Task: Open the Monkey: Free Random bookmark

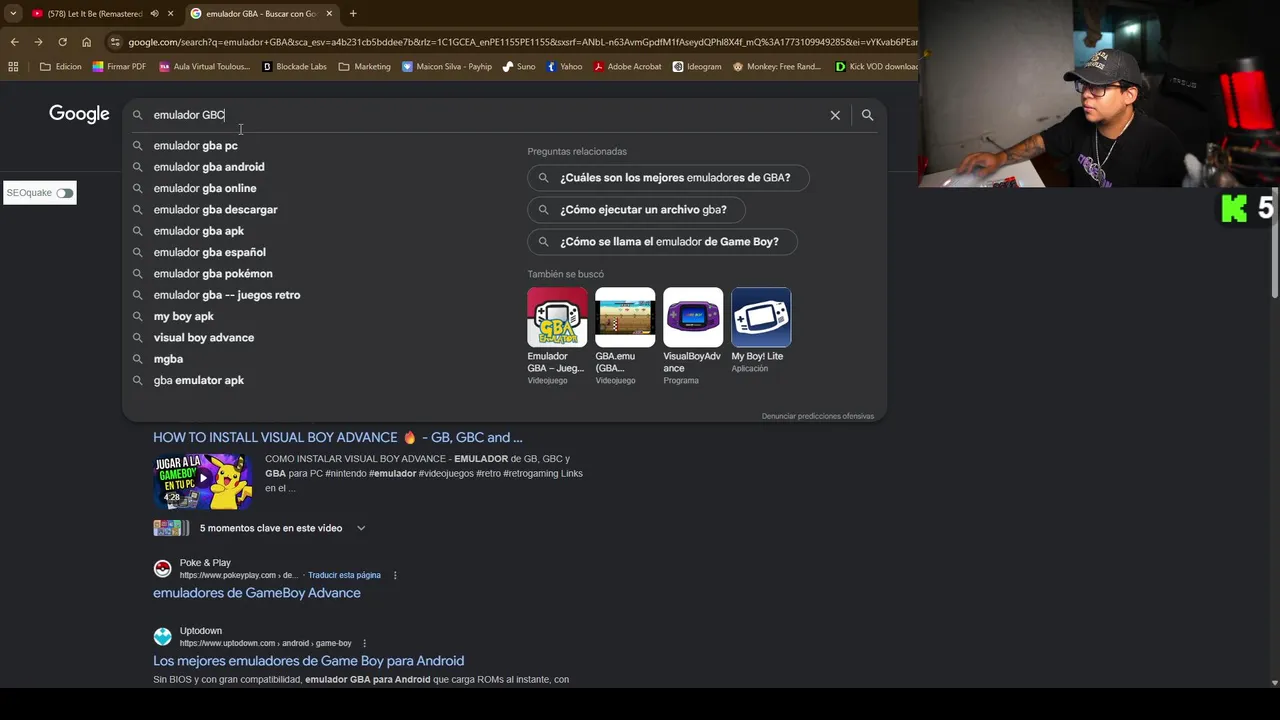Action: pyautogui.click(x=776, y=67)
